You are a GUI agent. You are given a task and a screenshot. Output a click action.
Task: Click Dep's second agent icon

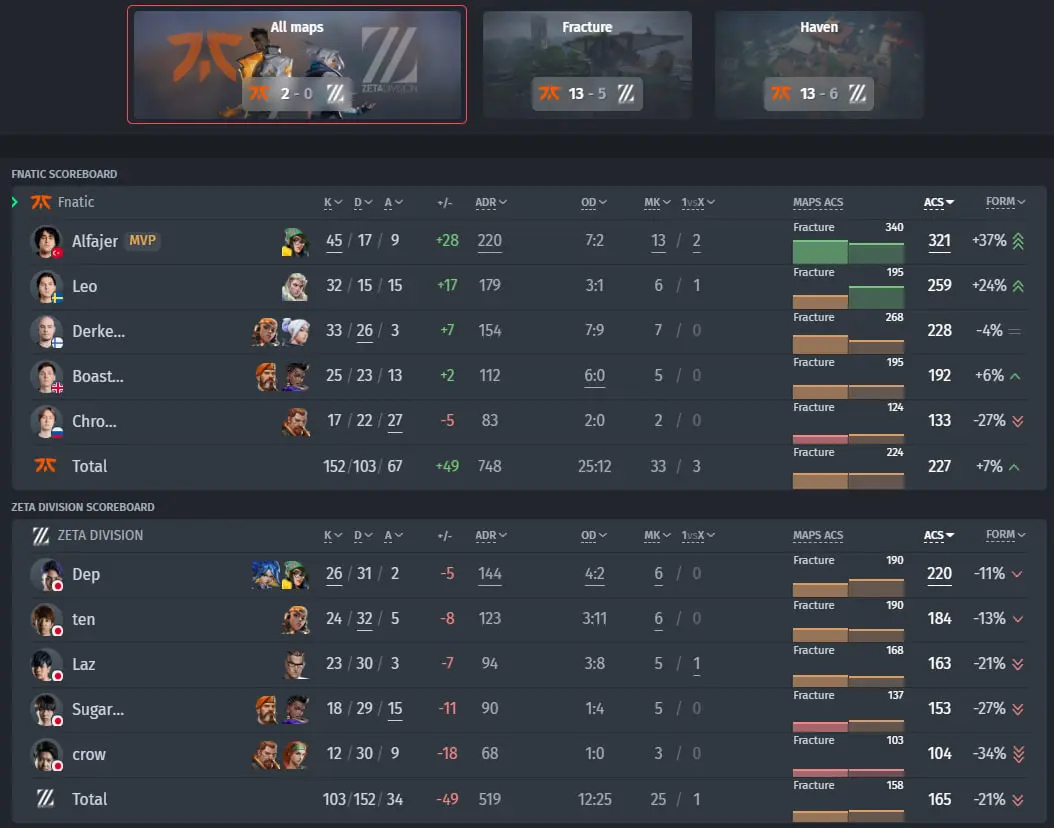(x=295, y=575)
